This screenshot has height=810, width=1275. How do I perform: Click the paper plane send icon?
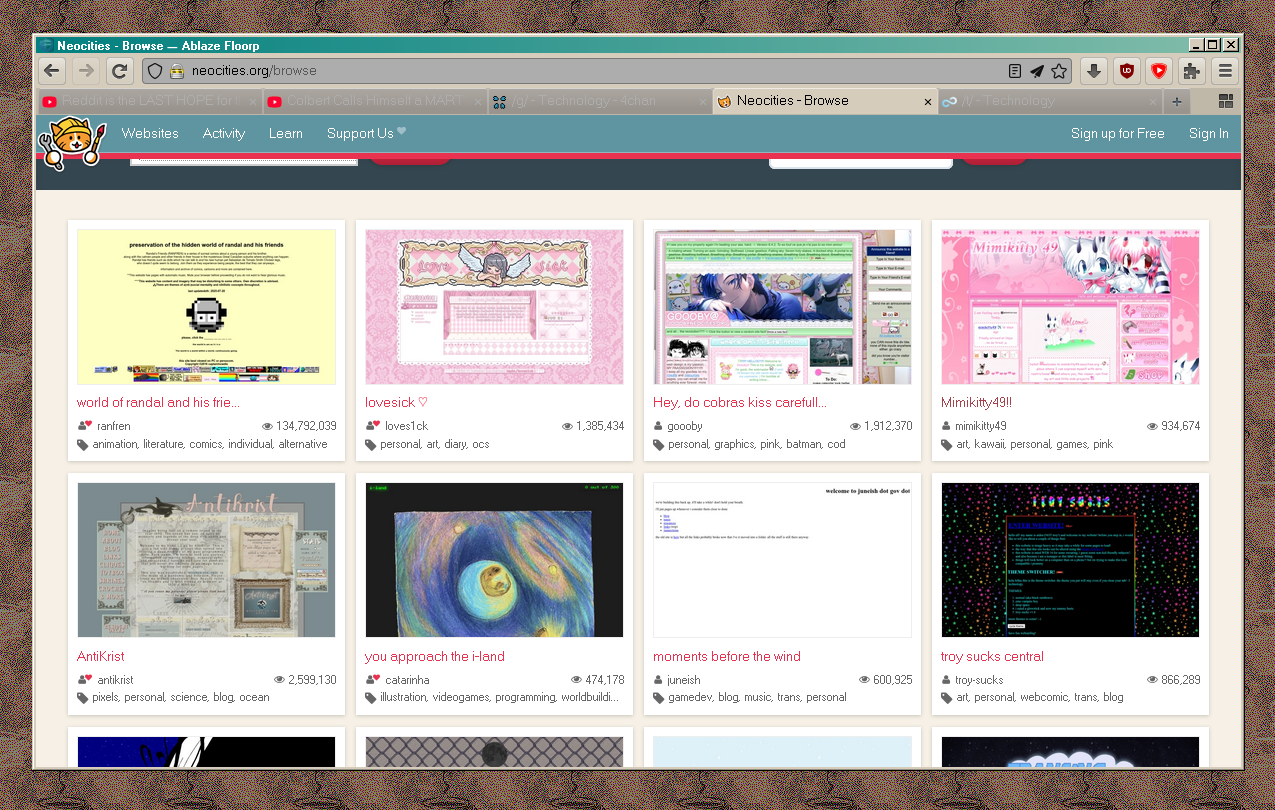click(1037, 71)
